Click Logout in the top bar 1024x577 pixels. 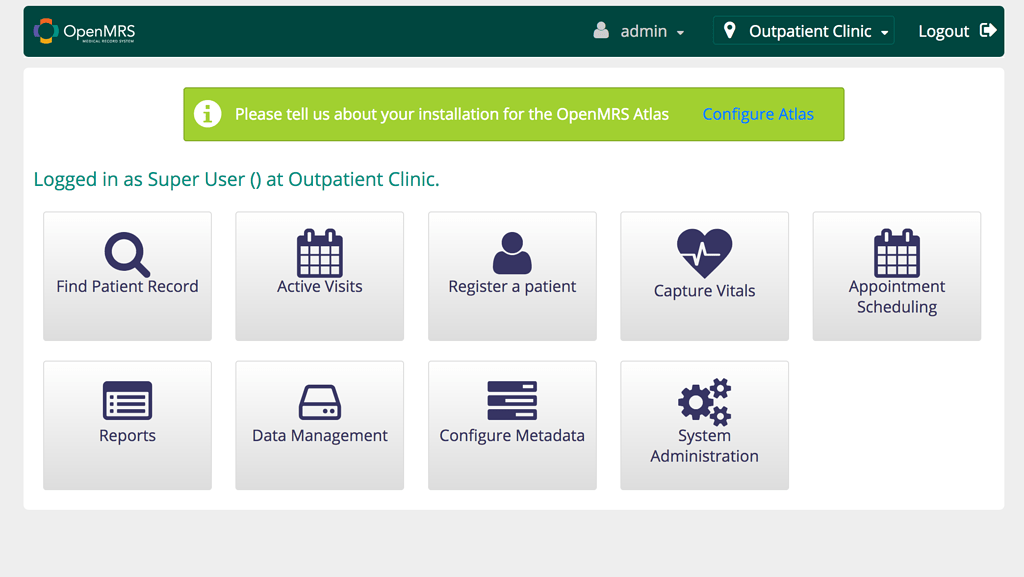coord(943,30)
